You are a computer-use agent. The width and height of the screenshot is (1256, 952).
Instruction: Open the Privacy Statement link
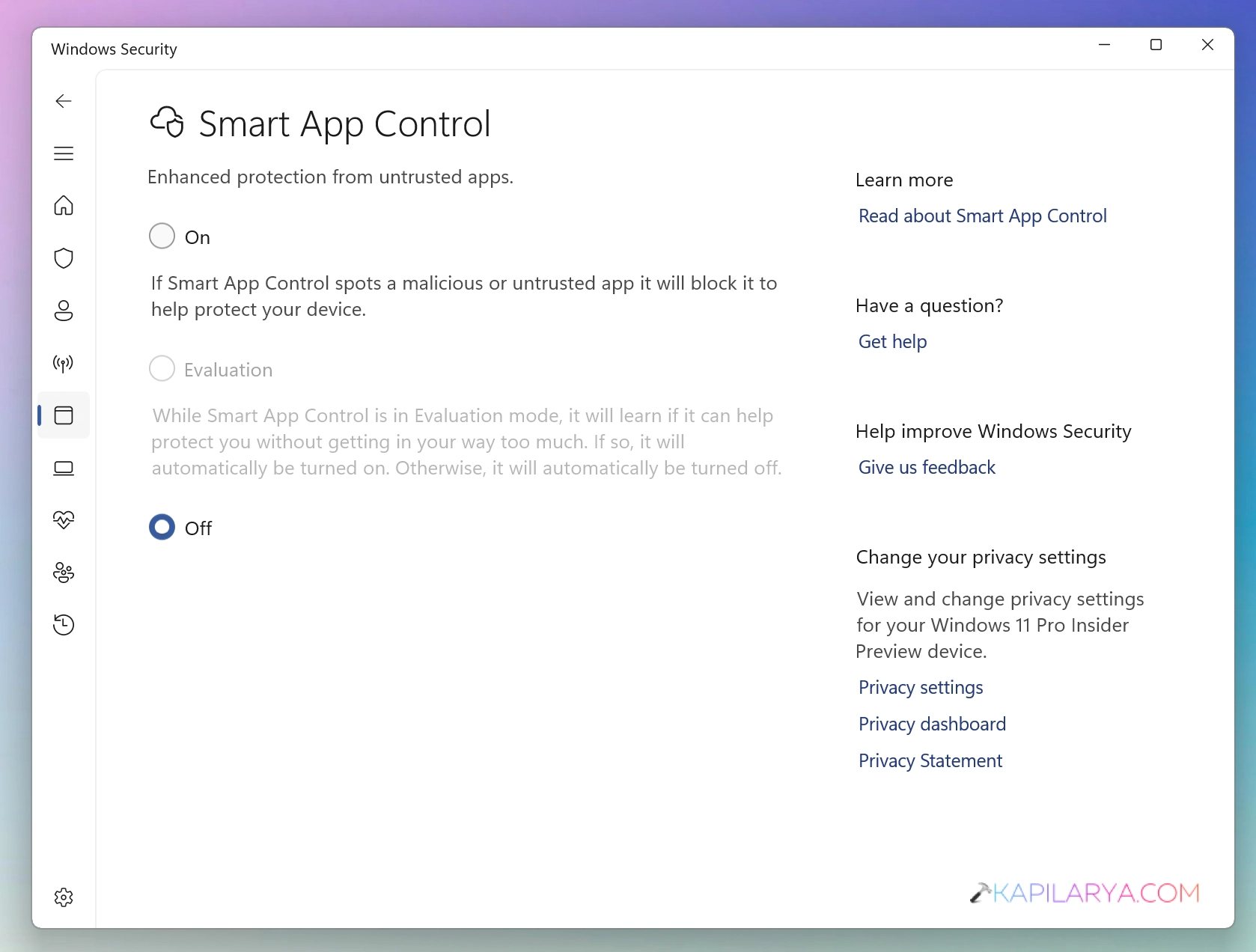[930, 761]
